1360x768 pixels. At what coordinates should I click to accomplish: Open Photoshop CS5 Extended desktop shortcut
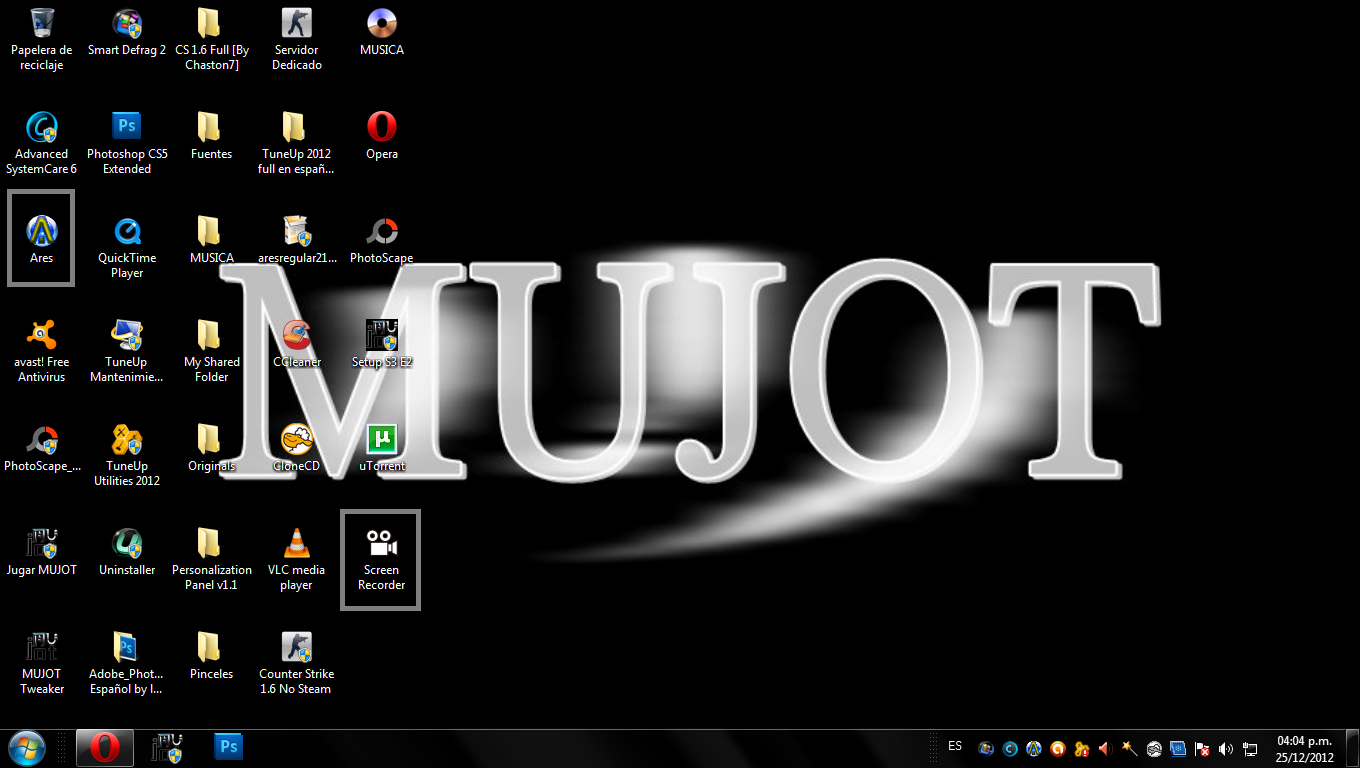pos(127,128)
